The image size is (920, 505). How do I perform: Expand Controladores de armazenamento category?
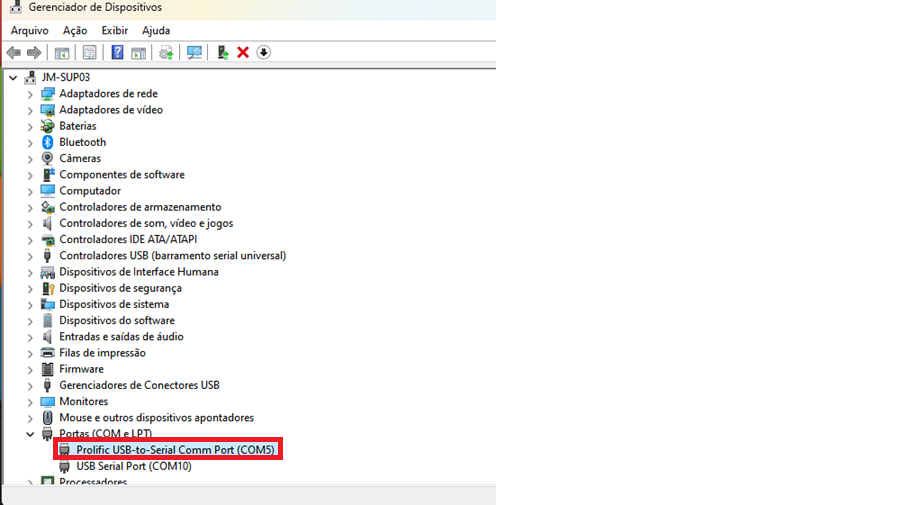(30, 207)
